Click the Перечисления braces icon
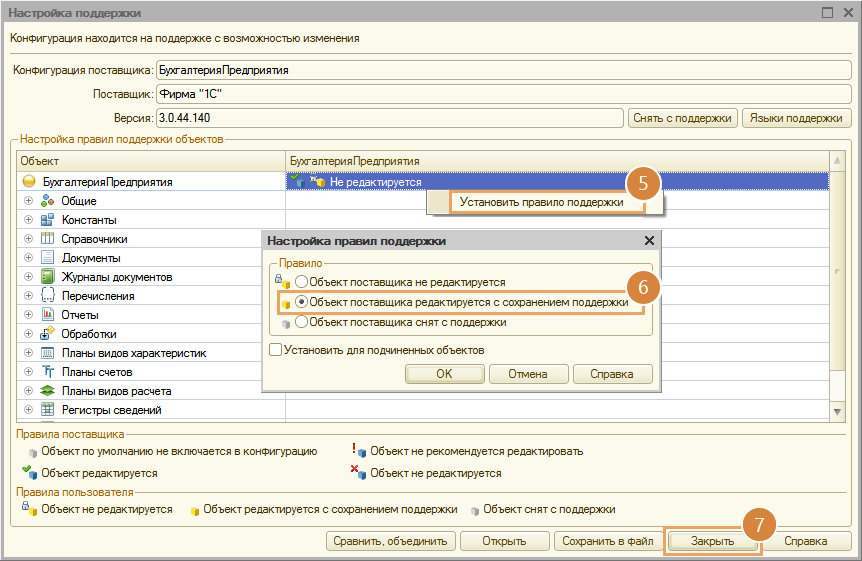 point(47,296)
